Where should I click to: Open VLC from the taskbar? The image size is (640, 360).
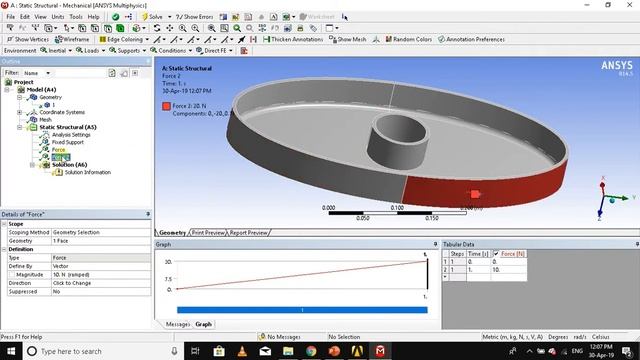point(242,351)
